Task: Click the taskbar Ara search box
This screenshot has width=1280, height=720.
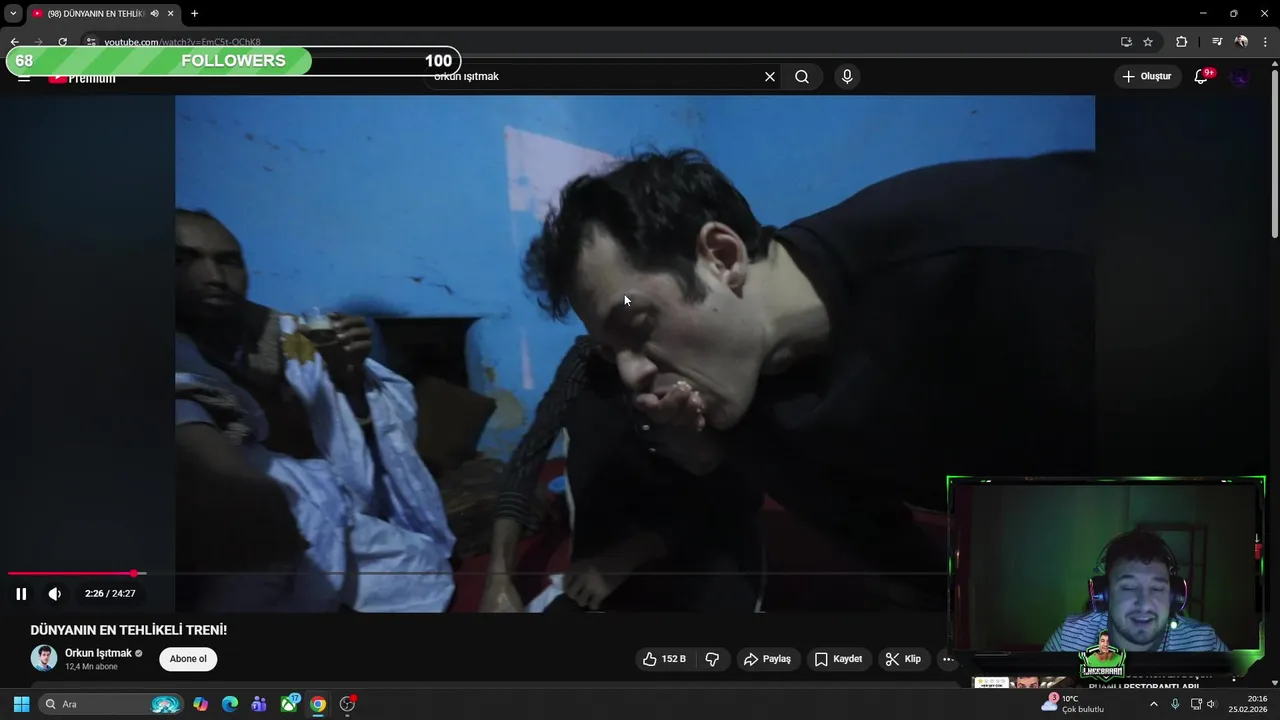Action: coord(112,704)
